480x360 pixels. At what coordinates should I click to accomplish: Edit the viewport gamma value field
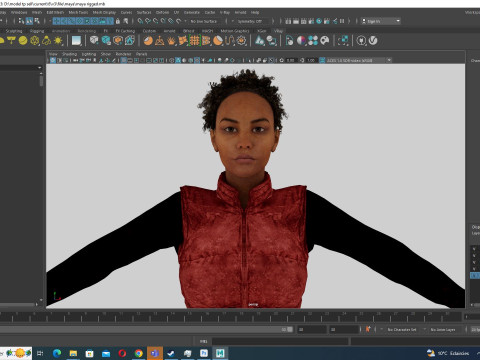coord(311,60)
